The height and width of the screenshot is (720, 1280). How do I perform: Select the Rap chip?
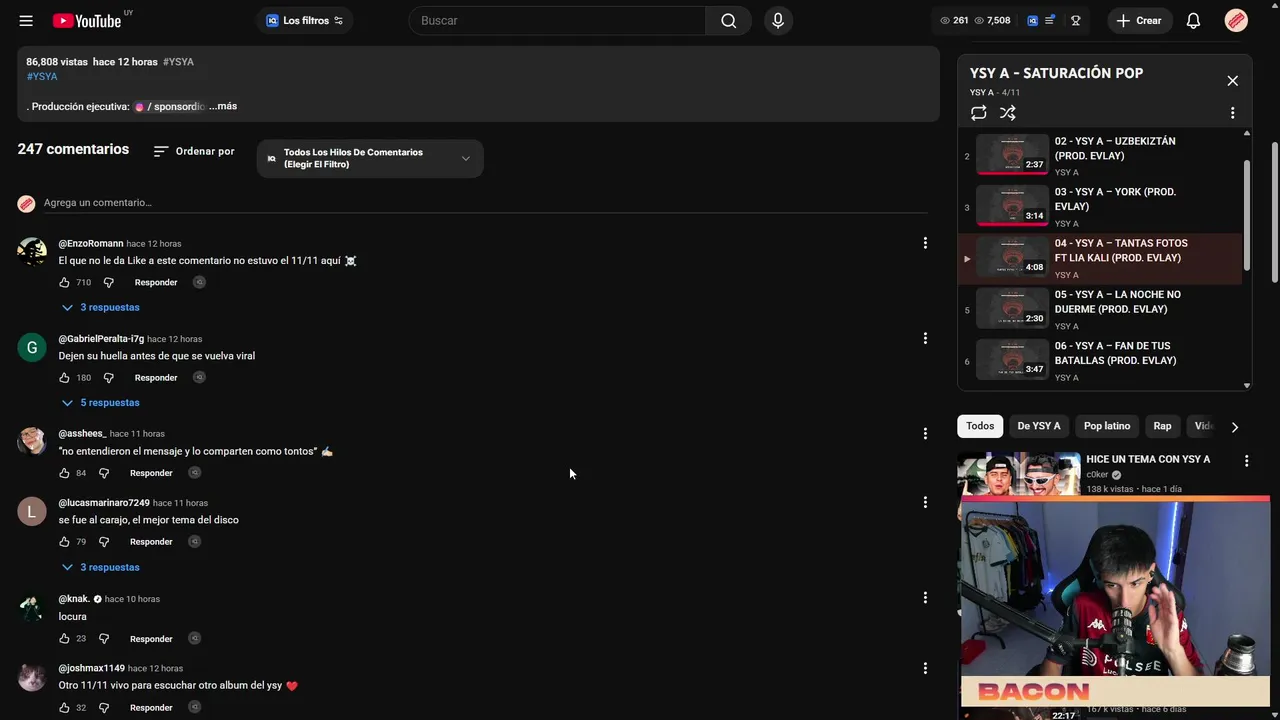(x=1162, y=426)
